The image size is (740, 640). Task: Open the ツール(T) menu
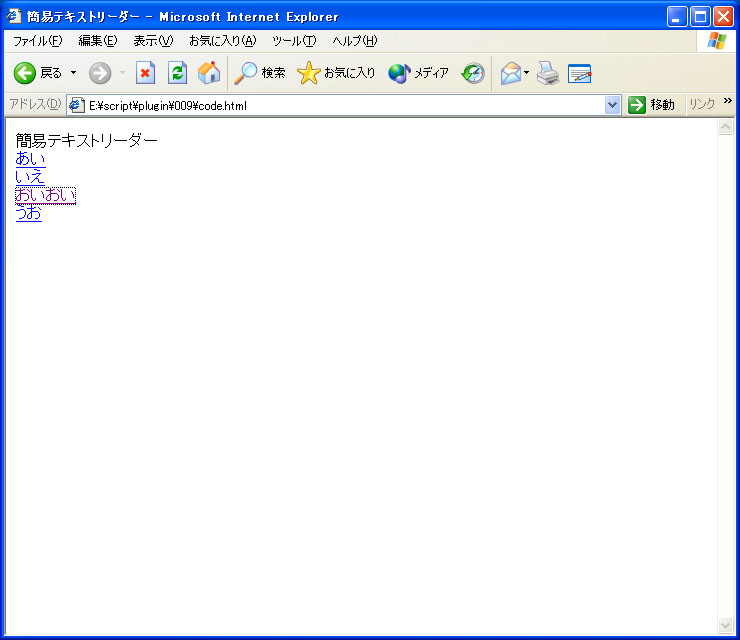click(294, 41)
